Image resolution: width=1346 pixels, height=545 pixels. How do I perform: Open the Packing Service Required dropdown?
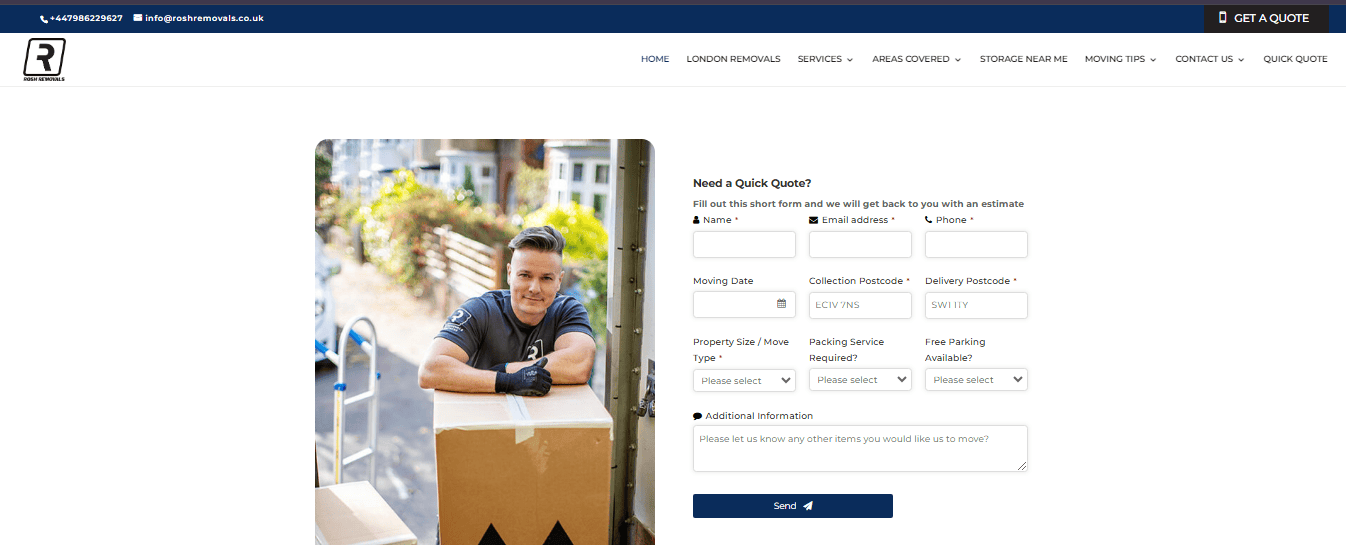pyautogui.click(x=860, y=380)
